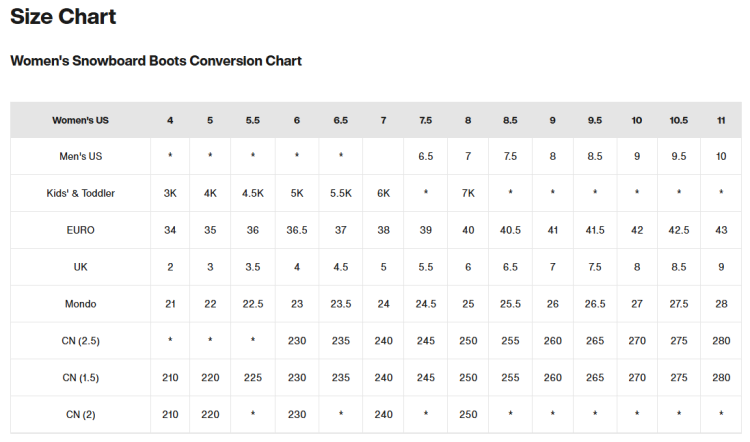The image size is (750, 442).
Task: Select the EURO 34 cell
Action: pos(170,230)
